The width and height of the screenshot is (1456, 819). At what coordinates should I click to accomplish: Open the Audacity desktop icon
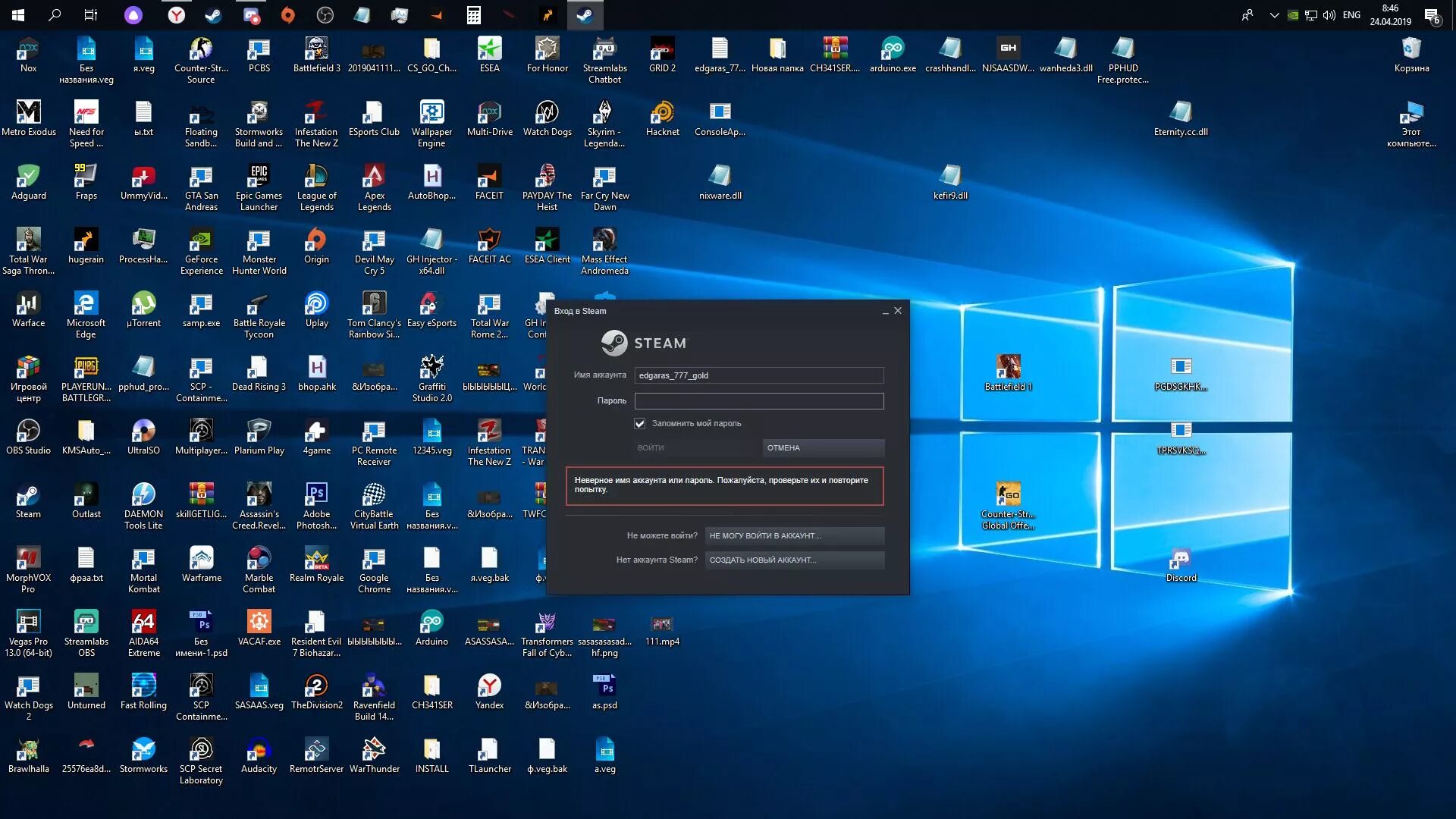tap(259, 755)
